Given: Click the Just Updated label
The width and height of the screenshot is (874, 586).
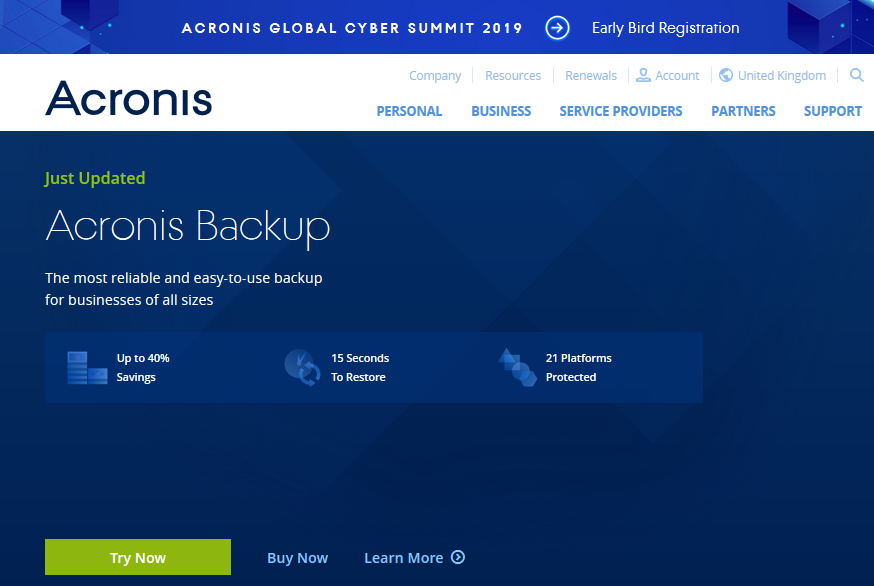Looking at the screenshot, I should tap(95, 178).
